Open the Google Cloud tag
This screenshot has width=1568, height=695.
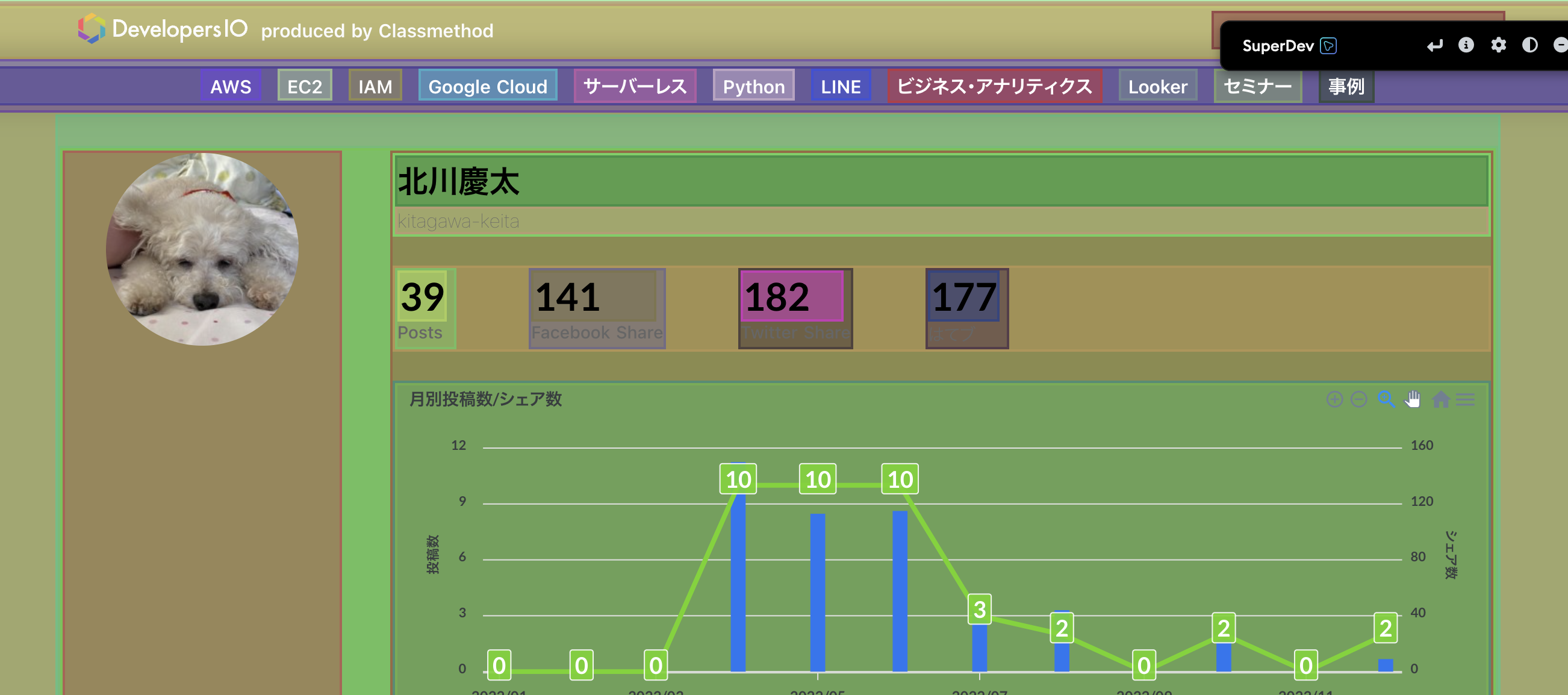[488, 86]
